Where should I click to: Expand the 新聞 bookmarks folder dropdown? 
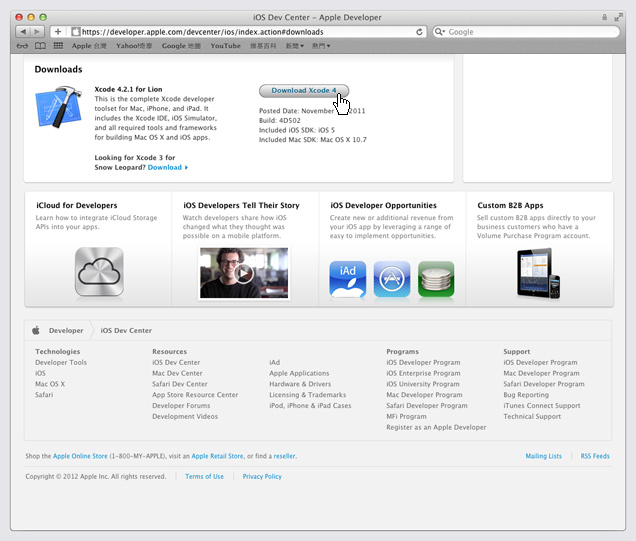tap(295, 46)
